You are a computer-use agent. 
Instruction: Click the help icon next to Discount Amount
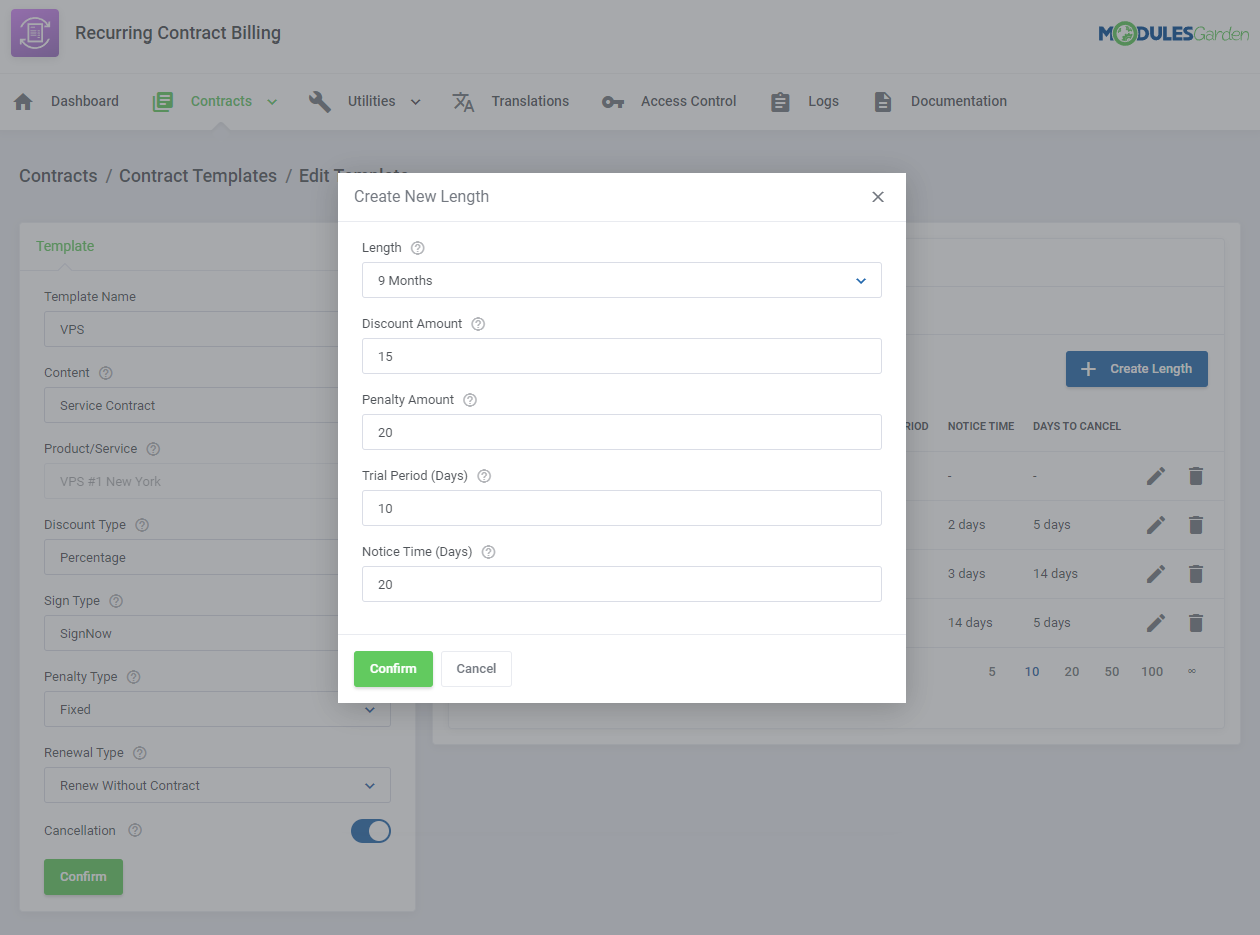[477, 323]
